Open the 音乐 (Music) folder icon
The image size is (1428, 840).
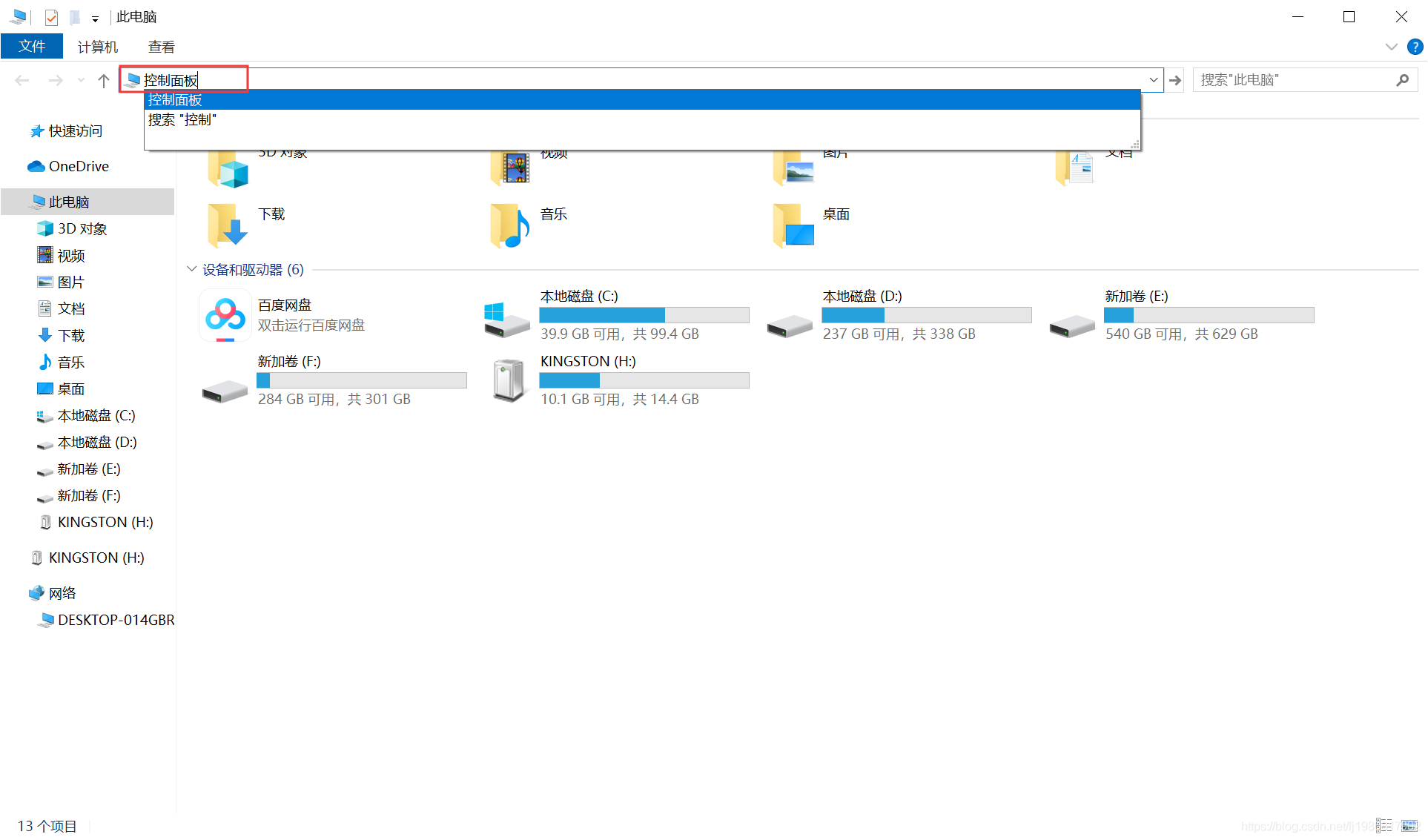pyautogui.click(x=510, y=225)
